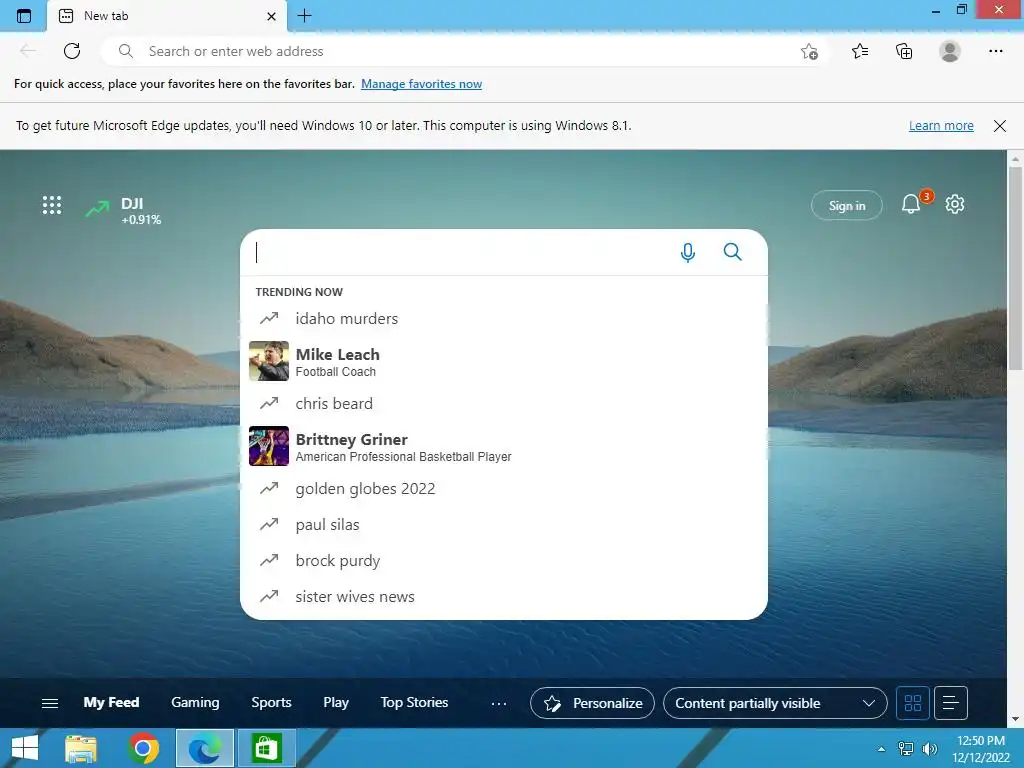
Task: Select trending suggestion paul silas
Action: point(504,524)
